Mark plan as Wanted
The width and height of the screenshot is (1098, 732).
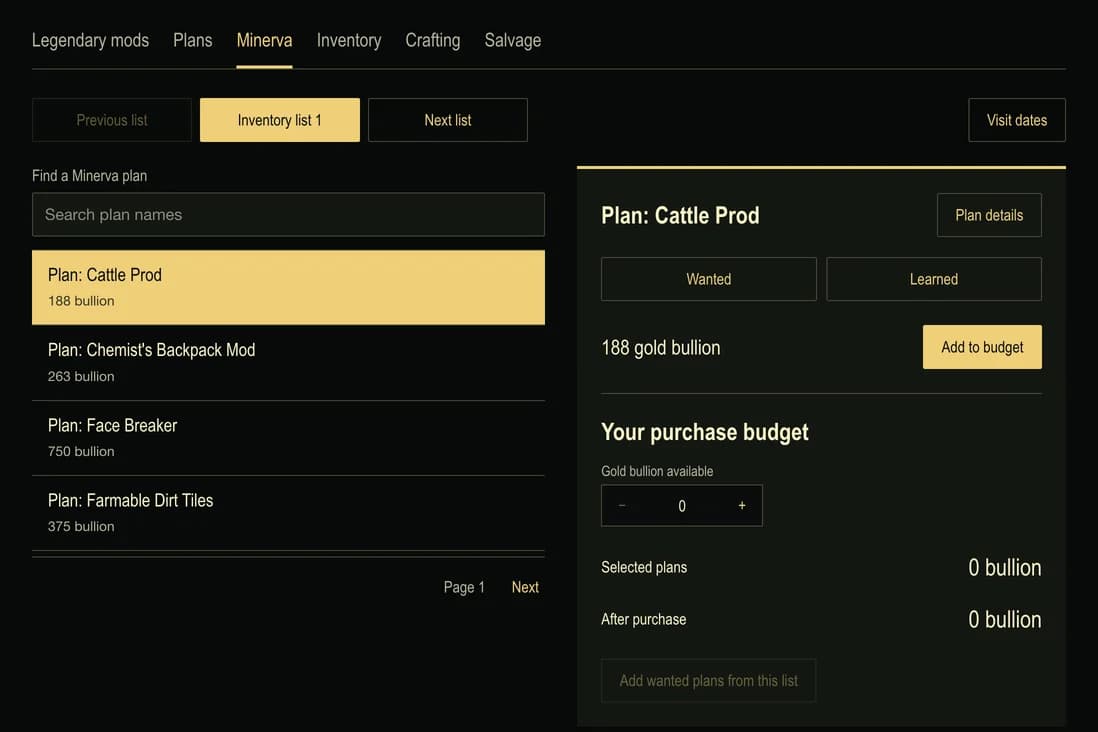(709, 279)
